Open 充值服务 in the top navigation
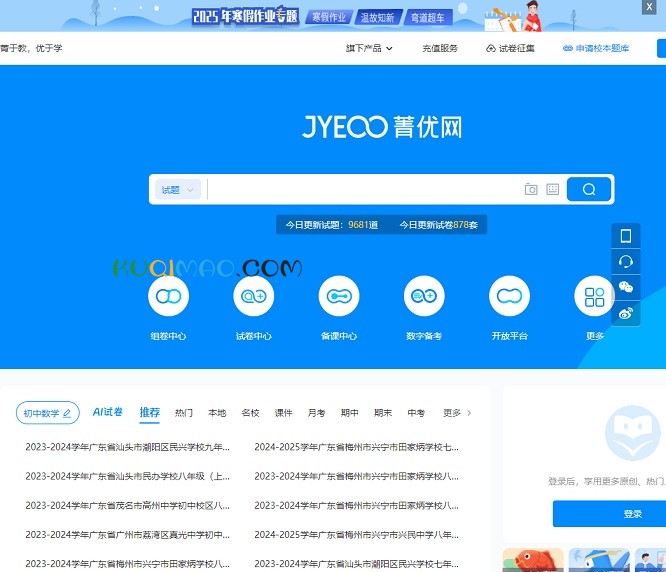The image size is (666, 572). tap(440, 48)
